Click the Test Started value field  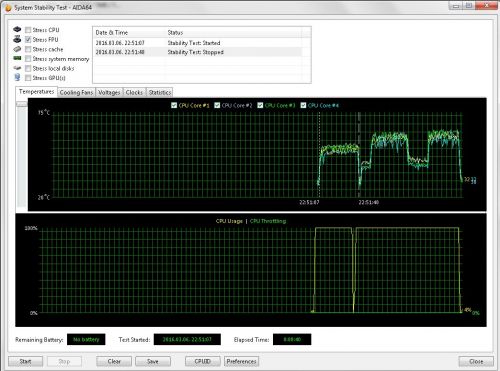tap(187, 340)
